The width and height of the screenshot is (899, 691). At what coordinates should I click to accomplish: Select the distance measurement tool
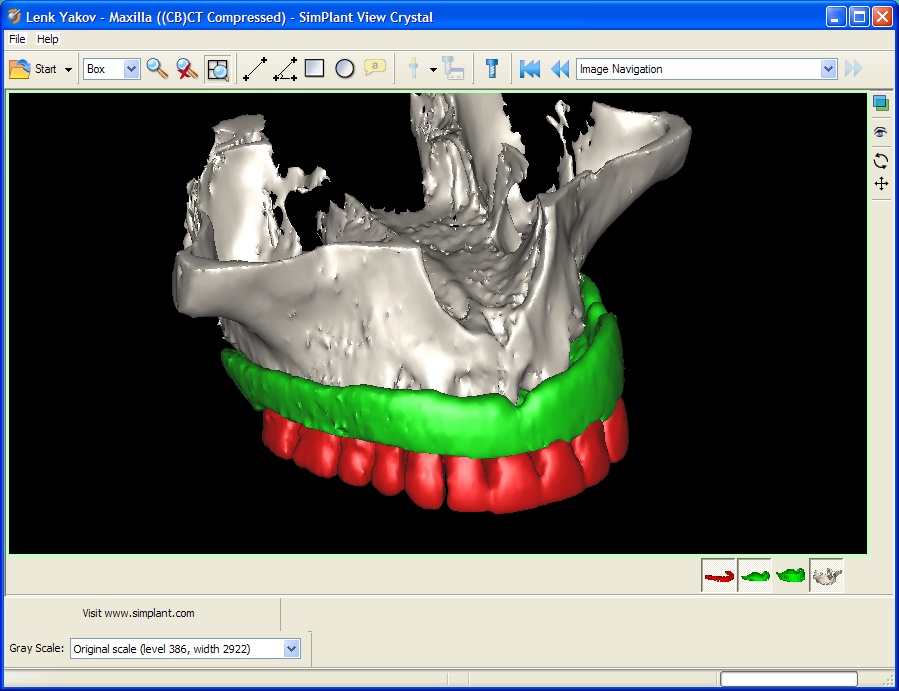[x=253, y=68]
